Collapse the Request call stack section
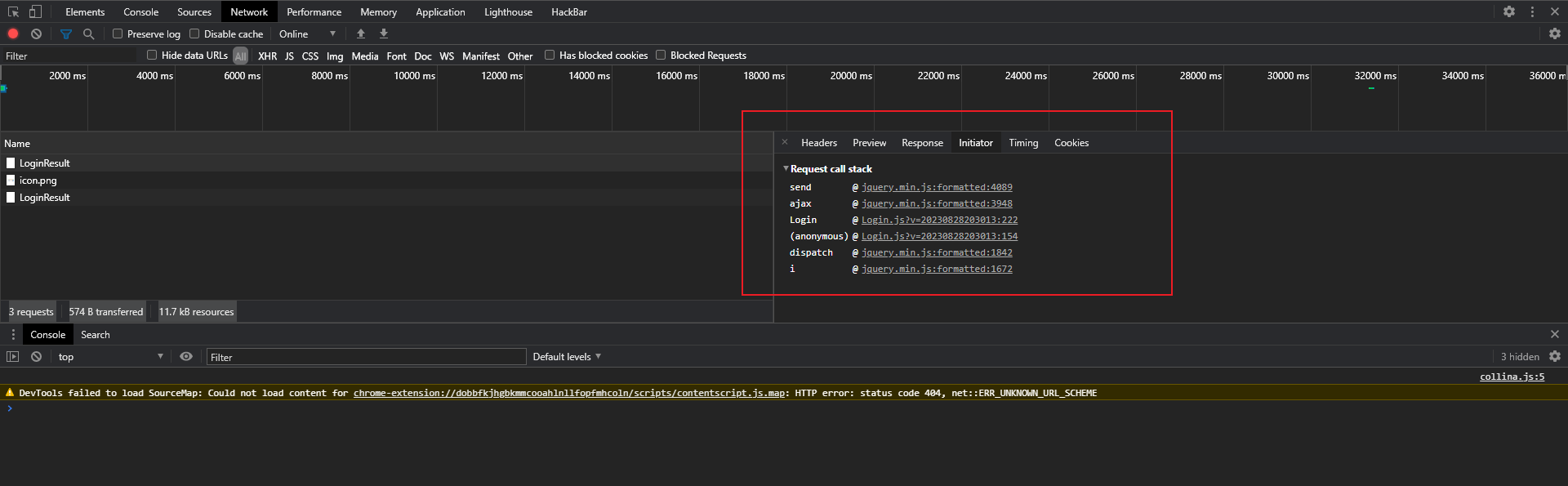This screenshot has width=1568, height=486. pos(786,168)
